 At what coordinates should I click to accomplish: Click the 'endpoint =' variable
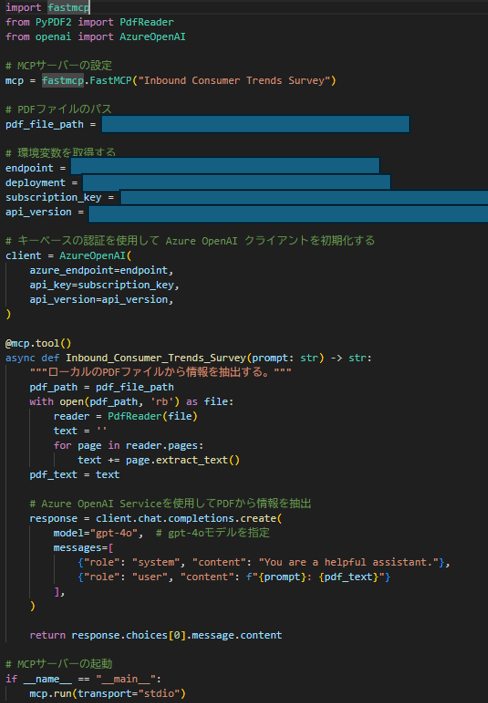[35, 168]
